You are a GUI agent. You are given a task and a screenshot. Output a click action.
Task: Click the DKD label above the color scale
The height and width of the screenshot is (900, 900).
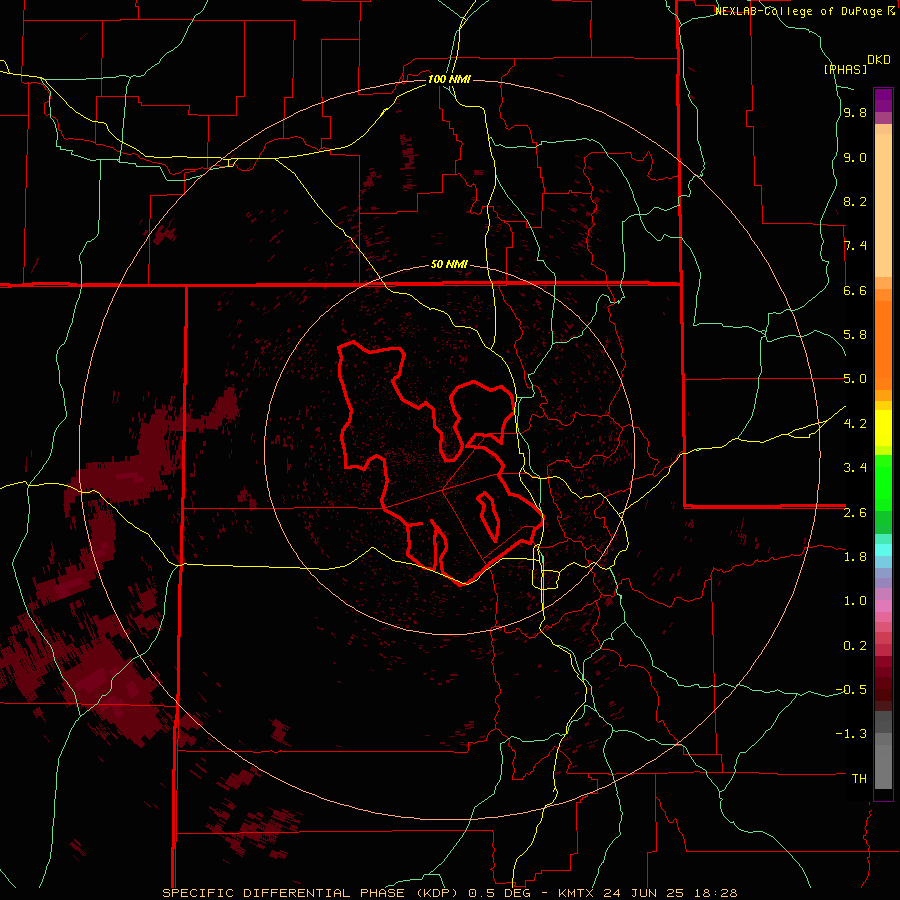(x=879, y=60)
